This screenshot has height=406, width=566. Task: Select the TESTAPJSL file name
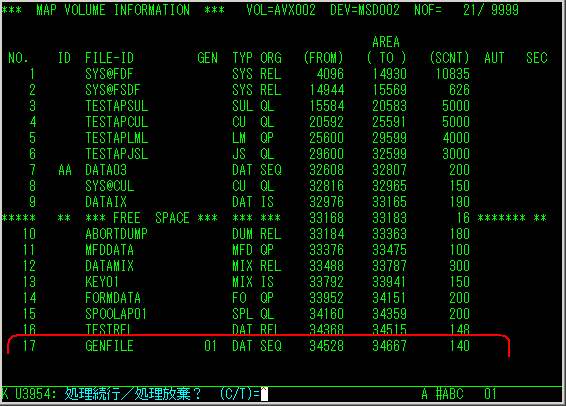coord(117,154)
